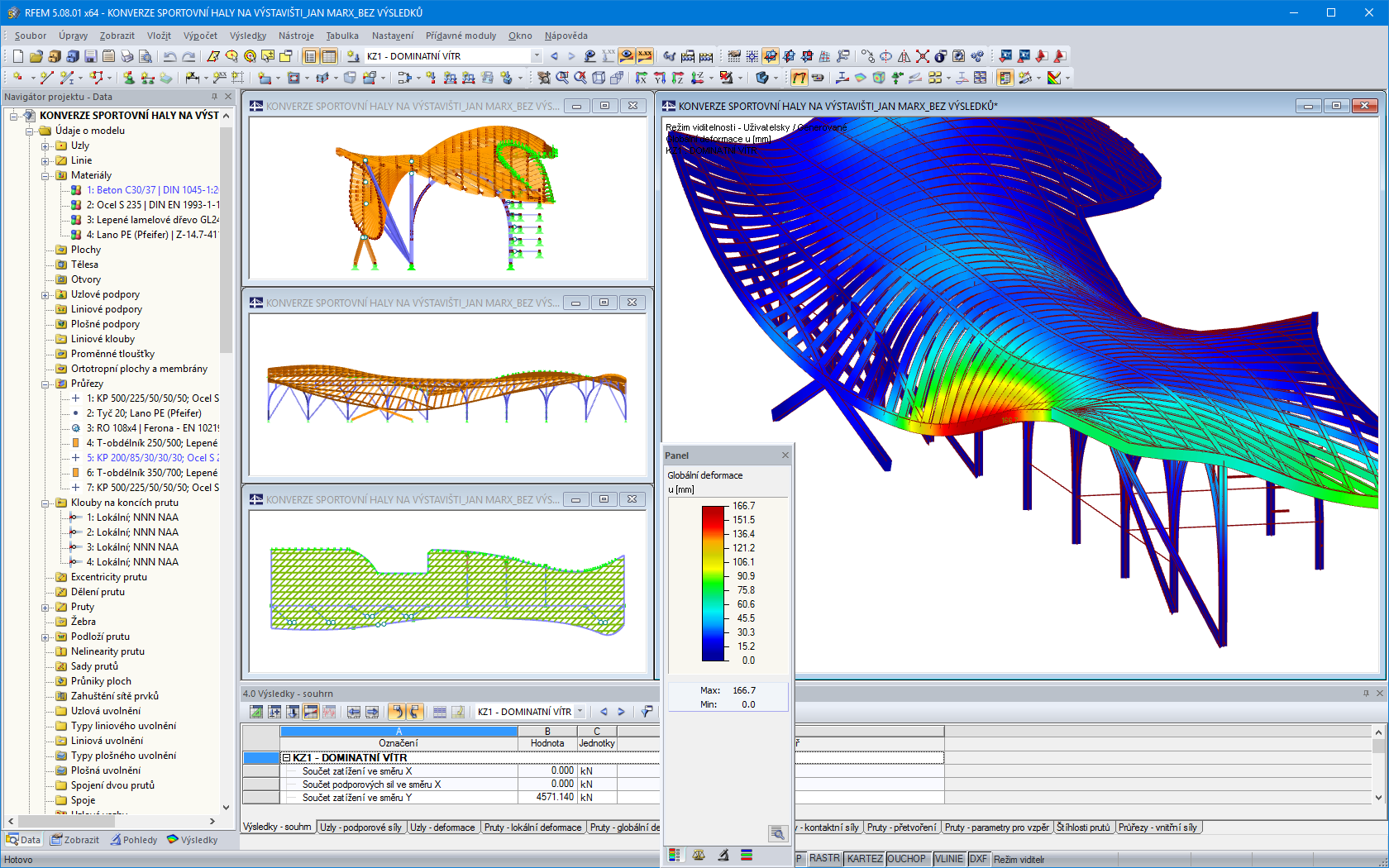Click the zoom window magnifier icon

[562, 78]
